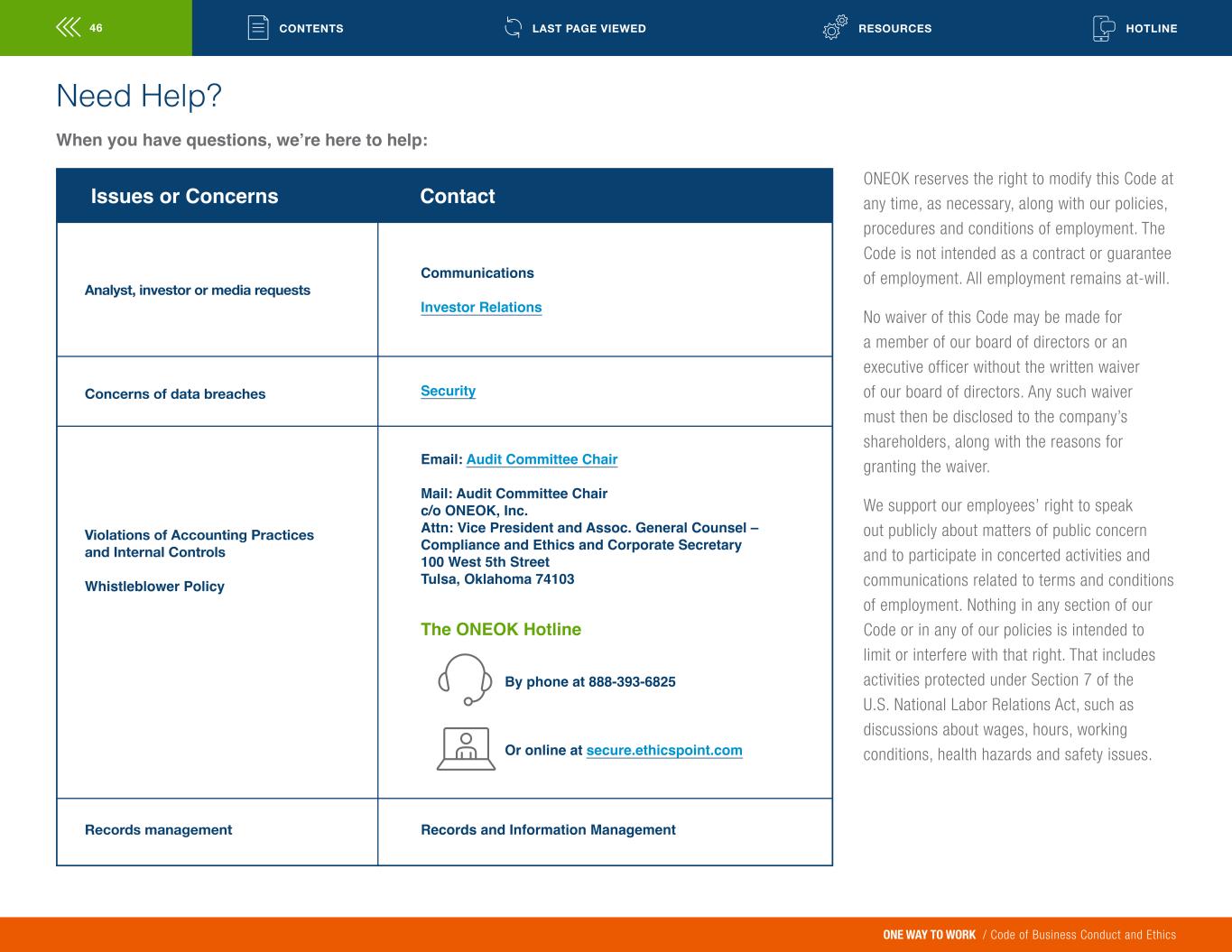Image resolution: width=1232 pixels, height=952 pixels.
Task: Select the Hotline navigation label
Action: pos(1151,29)
